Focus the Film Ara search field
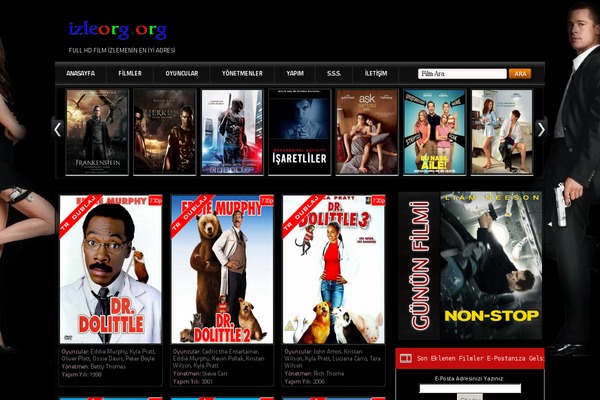 462,73
